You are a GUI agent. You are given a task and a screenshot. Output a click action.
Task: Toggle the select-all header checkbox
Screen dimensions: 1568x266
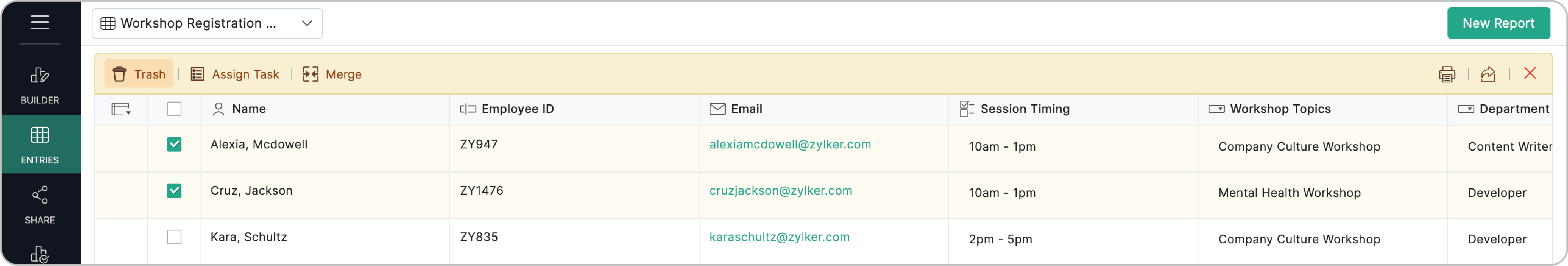(x=174, y=109)
